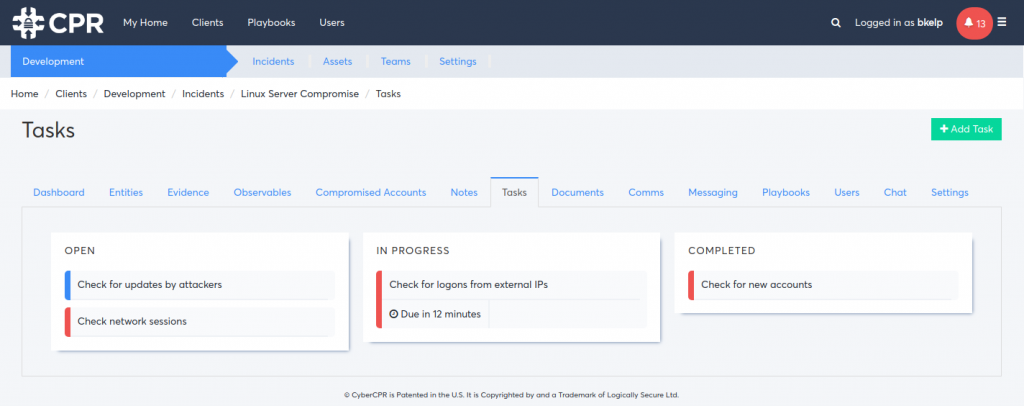Click the OPEN column heading
Screen dimensions: 1024x406
coord(80,251)
